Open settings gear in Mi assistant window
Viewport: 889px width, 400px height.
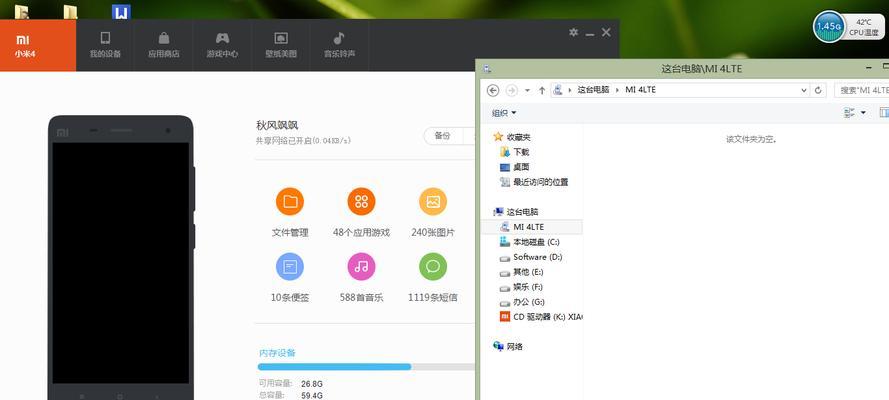[574, 33]
